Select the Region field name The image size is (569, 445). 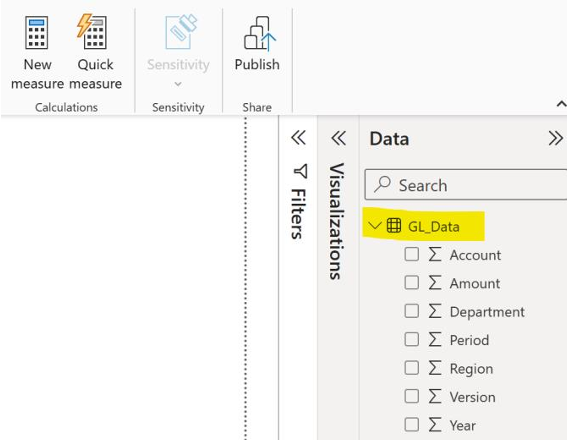coord(471,369)
